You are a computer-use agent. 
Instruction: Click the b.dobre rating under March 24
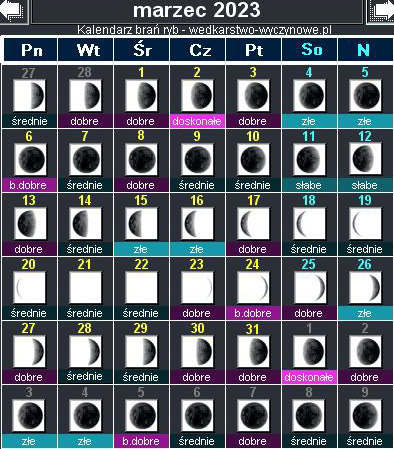coord(253,313)
